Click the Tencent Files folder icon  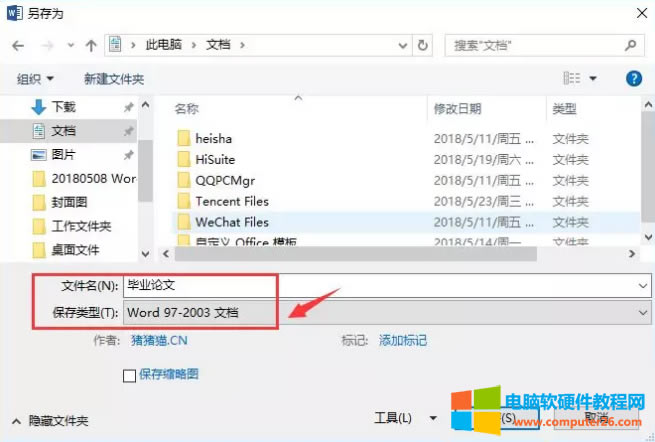(183, 201)
